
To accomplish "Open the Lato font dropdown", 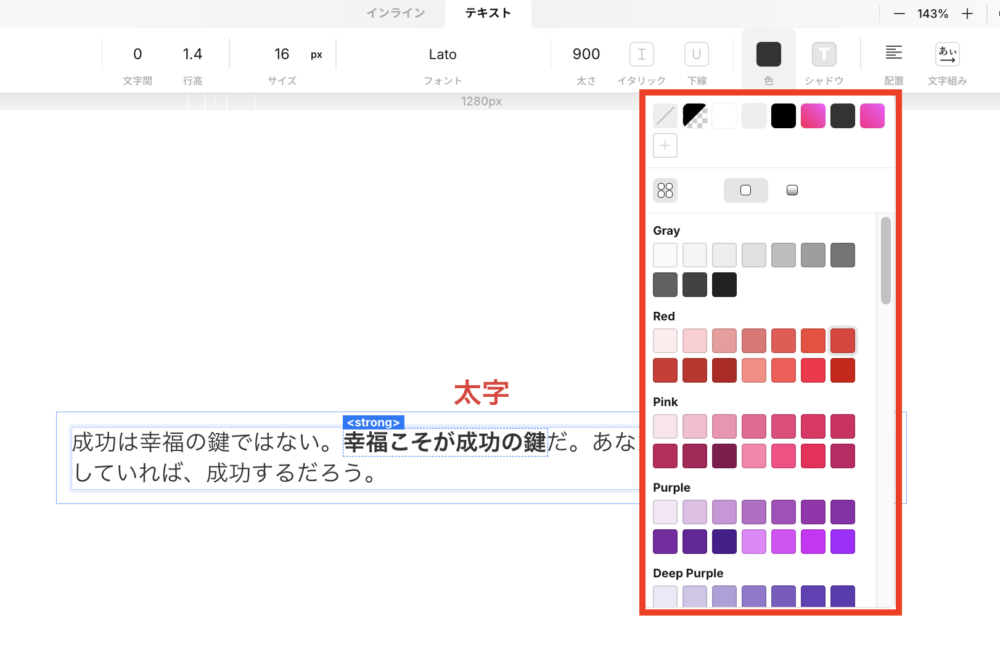I will click(443, 54).
